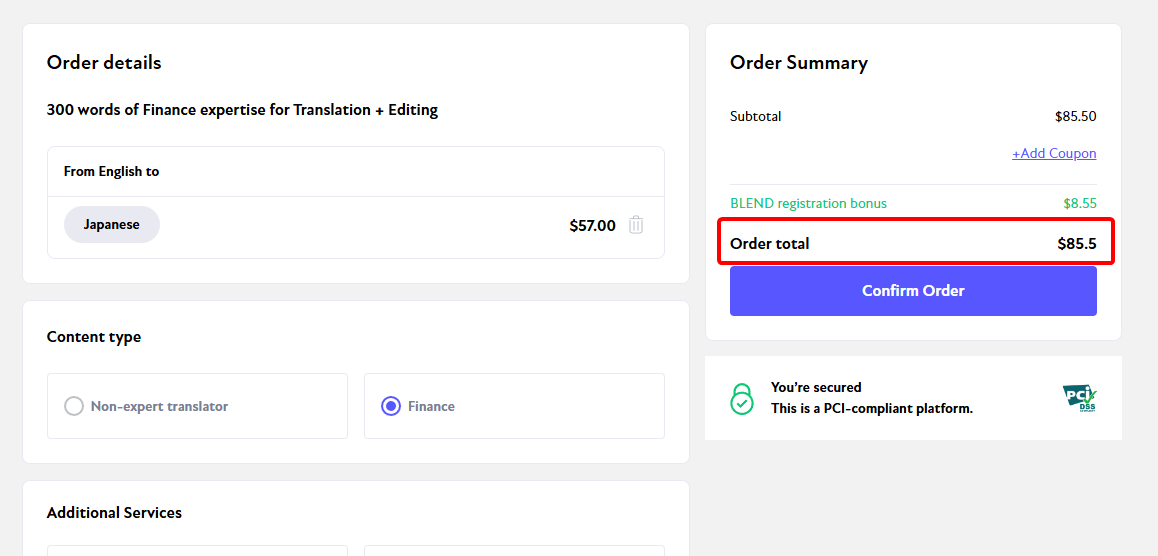The height and width of the screenshot is (556, 1158).
Task: Click the $8.55 bonus amount
Action: (1080, 203)
